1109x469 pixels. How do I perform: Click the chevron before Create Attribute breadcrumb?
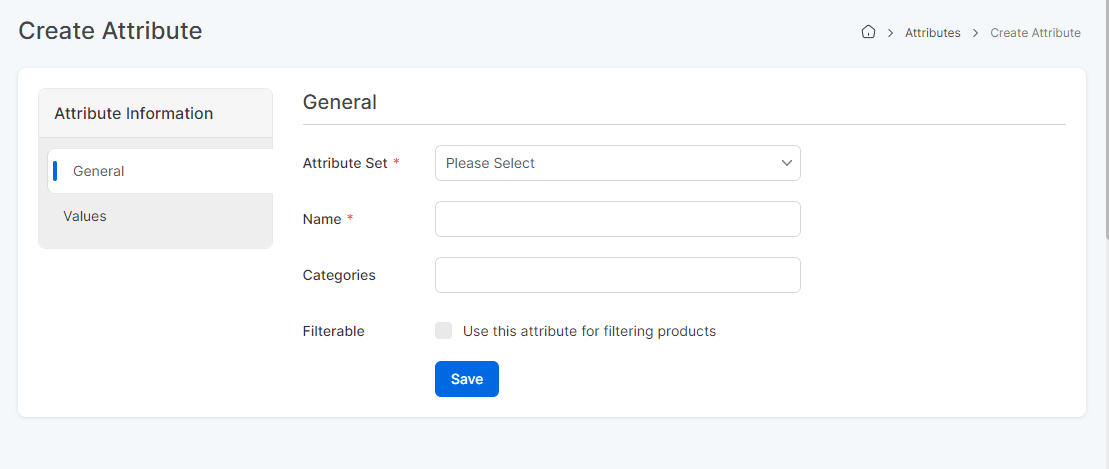click(x=975, y=33)
